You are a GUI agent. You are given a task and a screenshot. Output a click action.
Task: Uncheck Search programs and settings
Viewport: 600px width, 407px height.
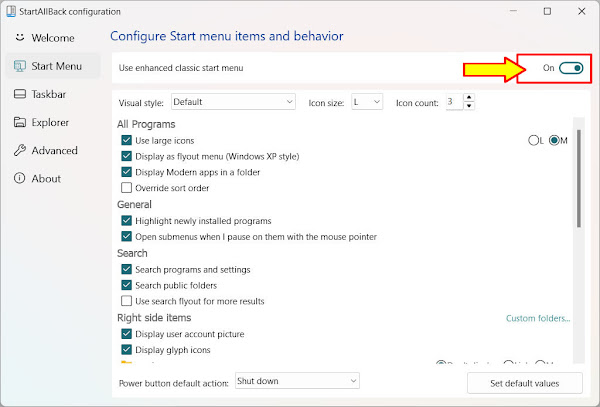coord(126,269)
